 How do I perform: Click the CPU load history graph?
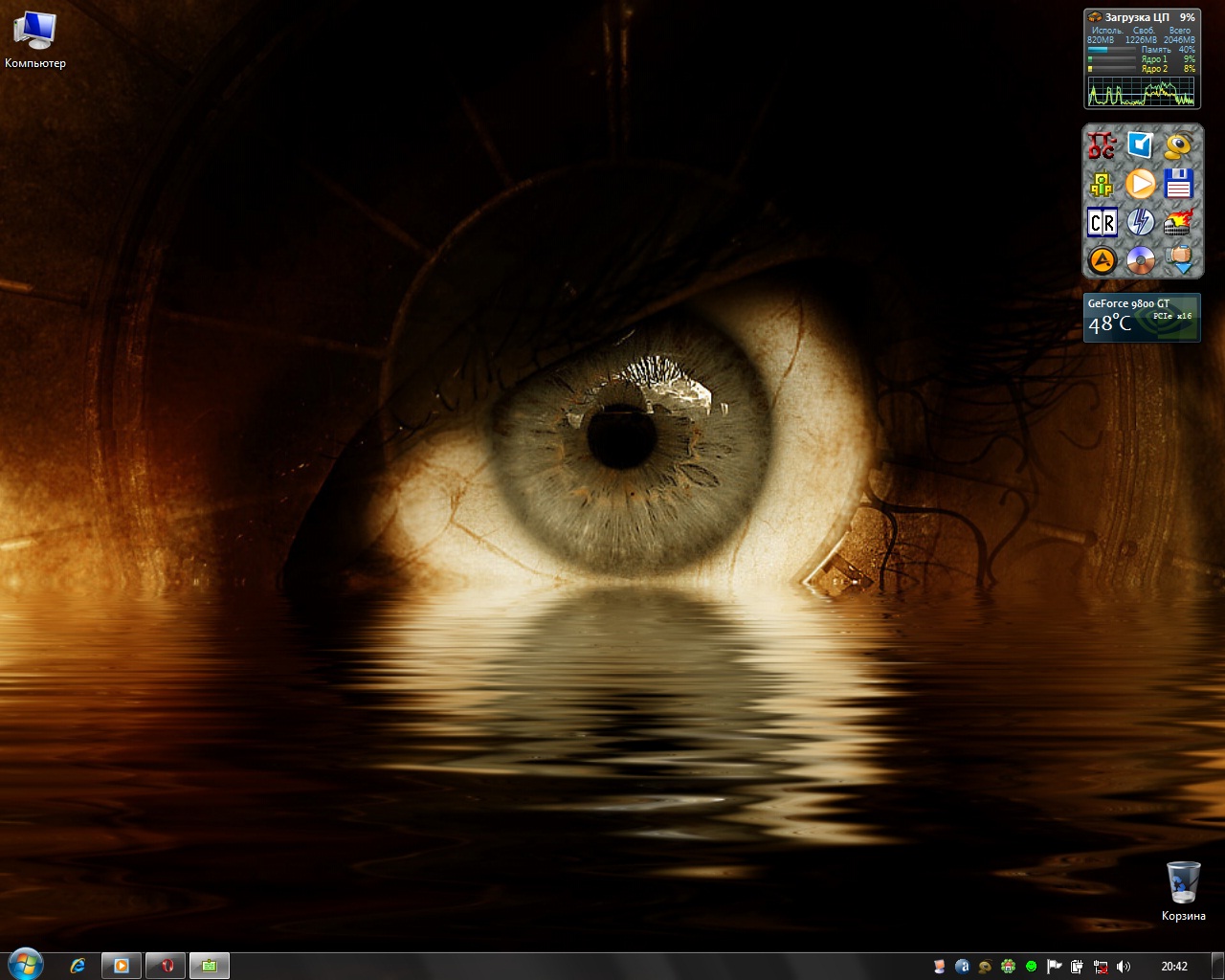click(1141, 92)
